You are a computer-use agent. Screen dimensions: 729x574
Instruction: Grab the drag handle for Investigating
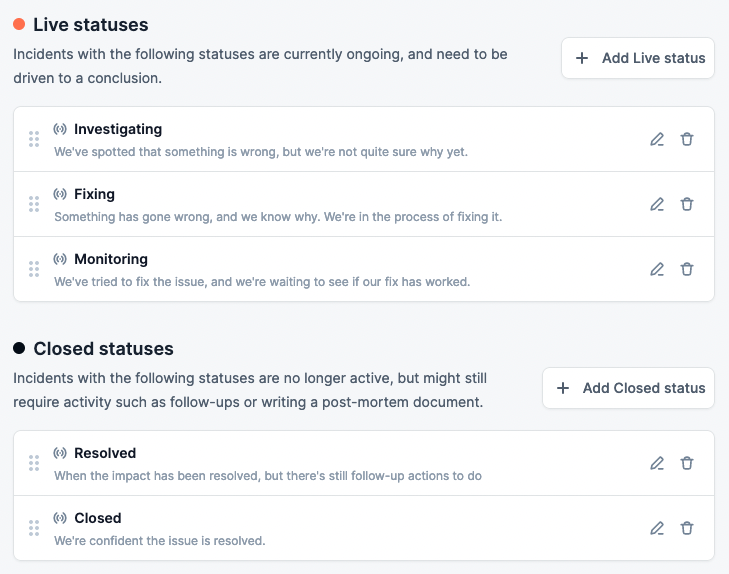pos(34,139)
